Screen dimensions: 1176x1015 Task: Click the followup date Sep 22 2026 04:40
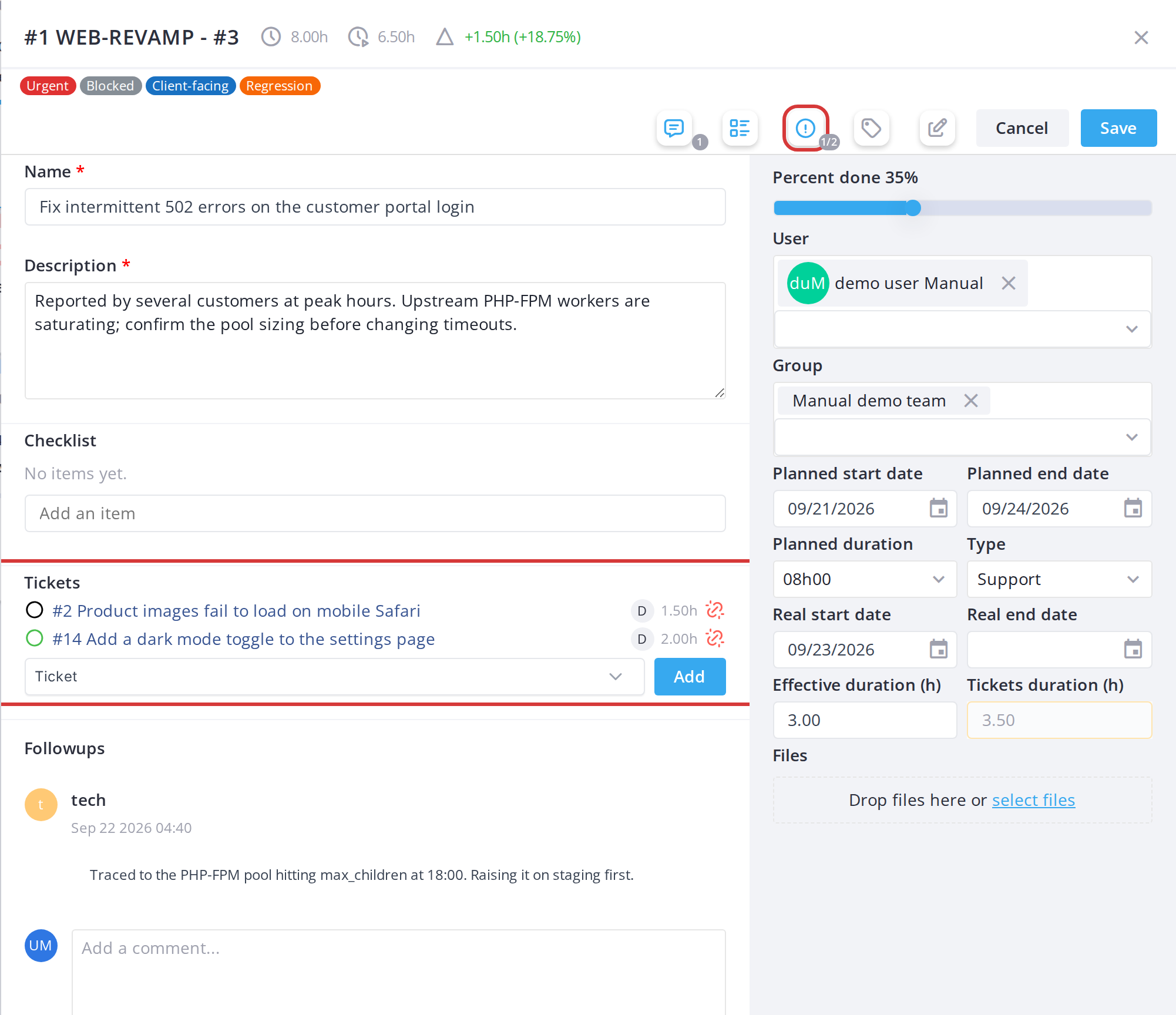pyautogui.click(x=131, y=828)
